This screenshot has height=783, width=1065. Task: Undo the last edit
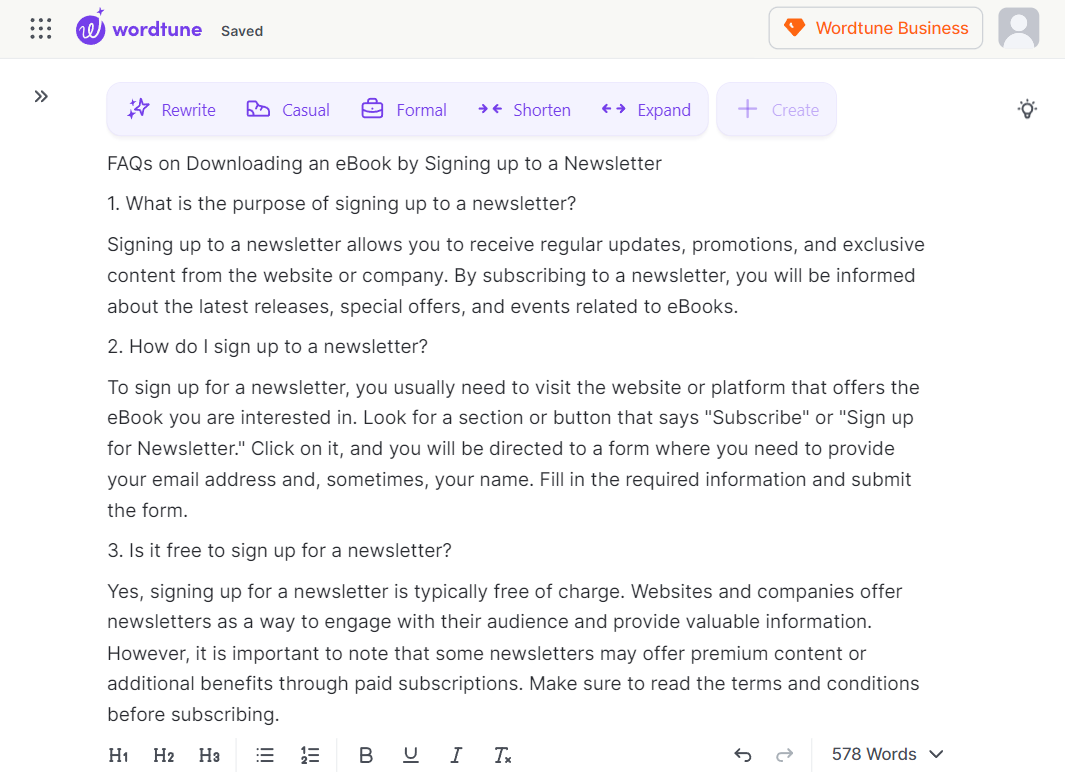(742, 754)
